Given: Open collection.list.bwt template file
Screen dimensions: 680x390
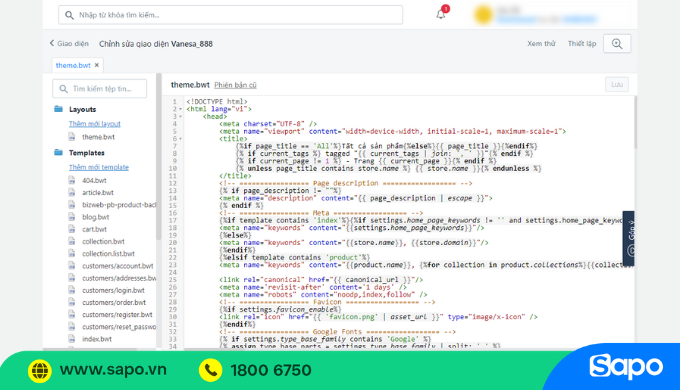Looking at the screenshot, I should [x=108, y=253].
